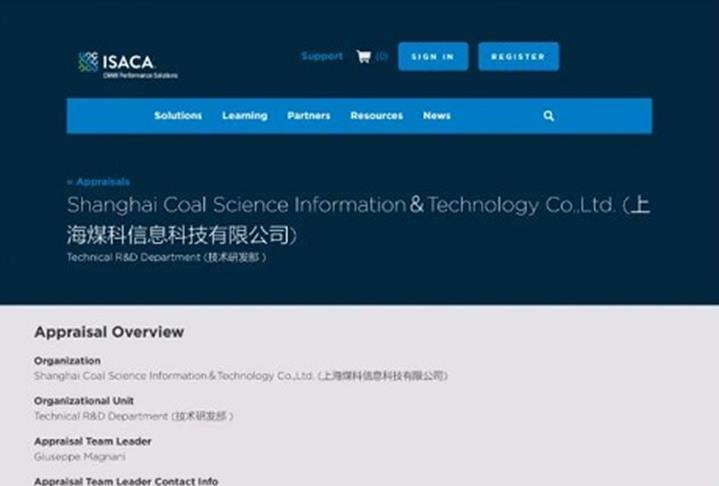This screenshot has height=486, width=719.
Task: Click the SIGN IN button
Action: pos(433,57)
